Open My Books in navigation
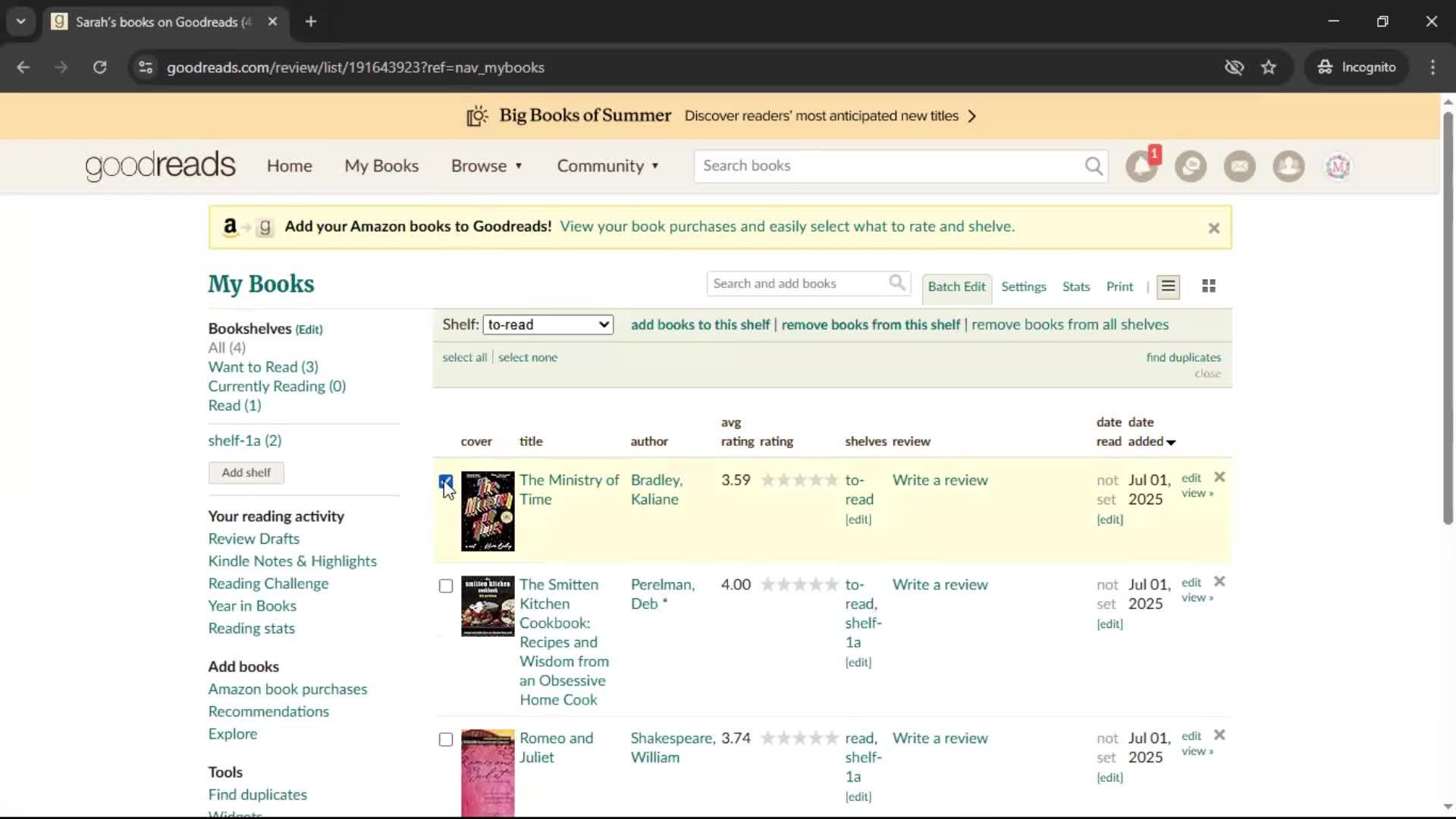Screen dimensions: 1456x819 pyautogui.click(x=381, y=166)
